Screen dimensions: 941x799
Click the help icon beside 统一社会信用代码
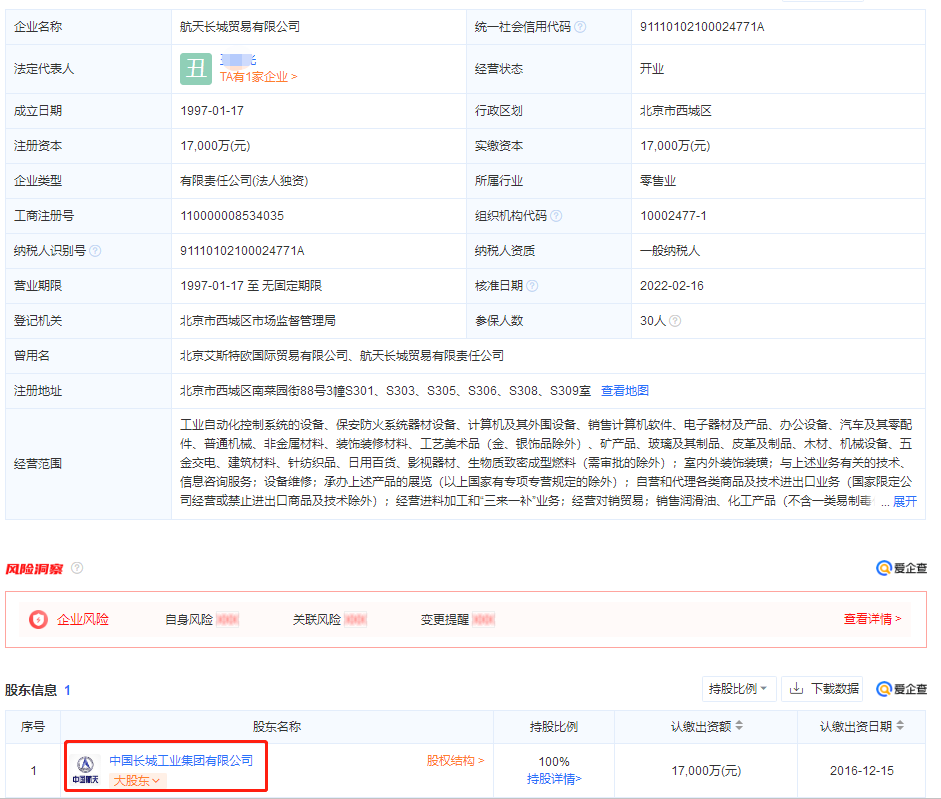coord(580,27)
